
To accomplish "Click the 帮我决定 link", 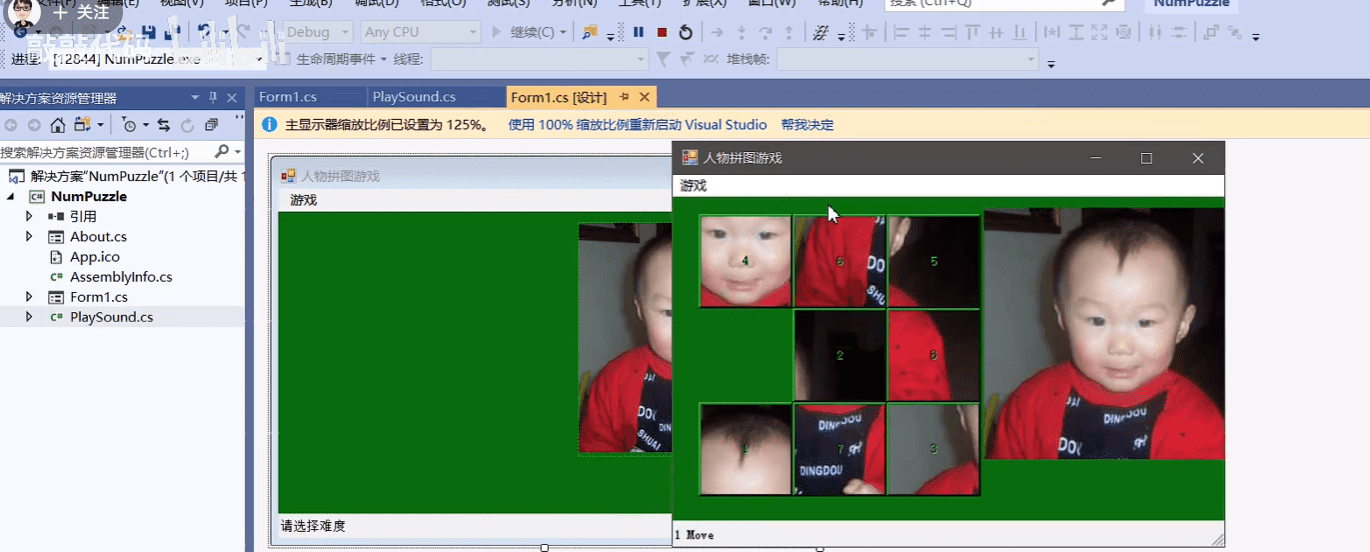I will click(x=807, y=125).
